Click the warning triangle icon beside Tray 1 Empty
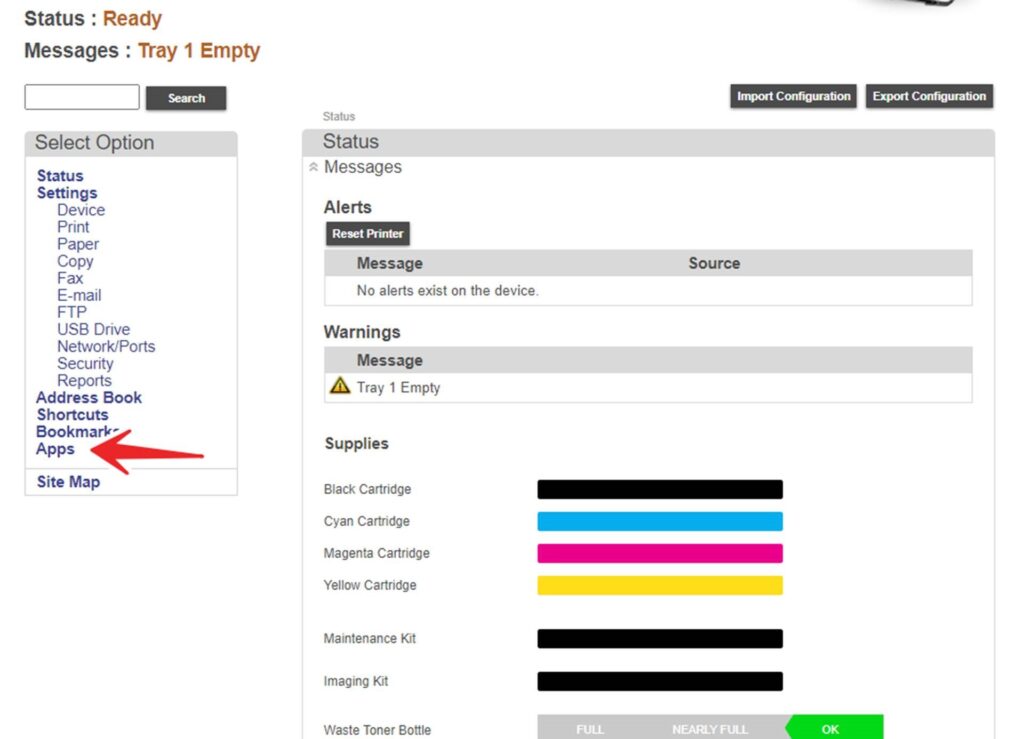1024x739 pixels. (x=340, y=386)
